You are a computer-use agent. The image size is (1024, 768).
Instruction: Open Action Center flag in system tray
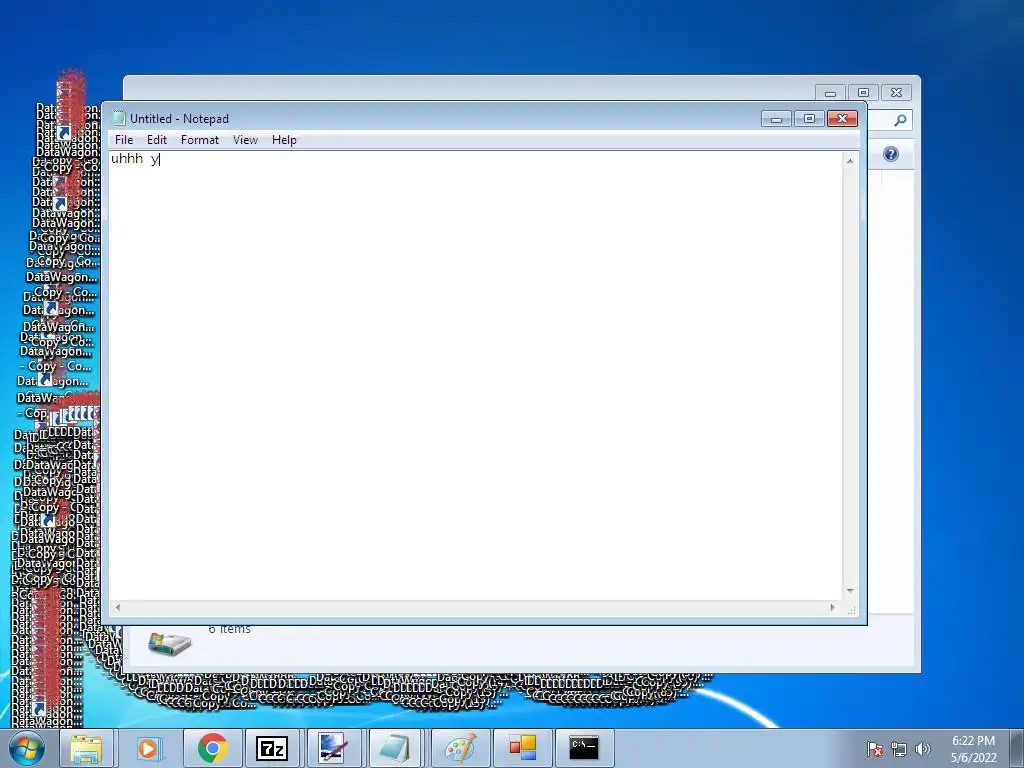(x=875, y=749)
